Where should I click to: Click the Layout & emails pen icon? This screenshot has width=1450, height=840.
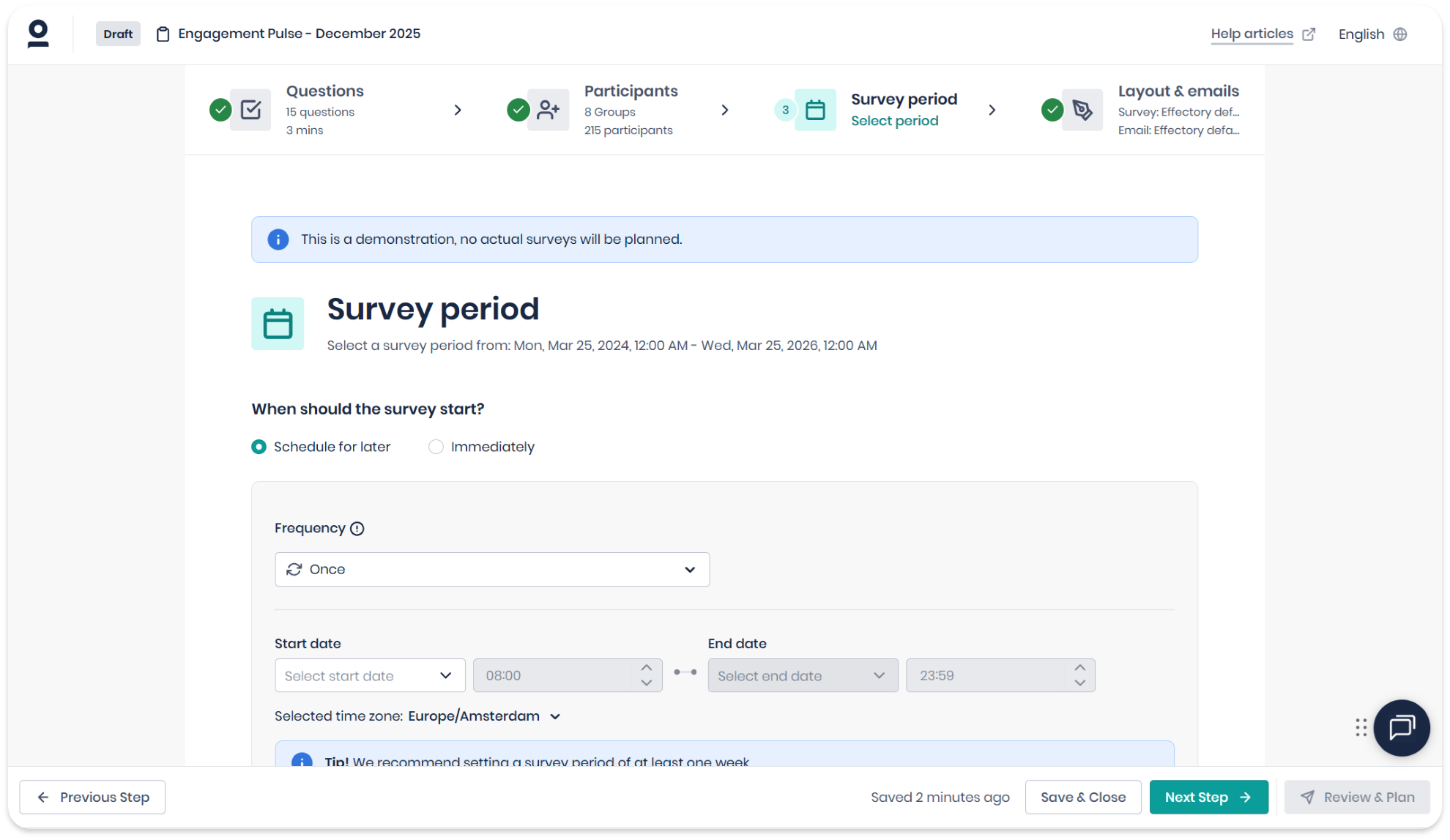[x=1082, y=110]
